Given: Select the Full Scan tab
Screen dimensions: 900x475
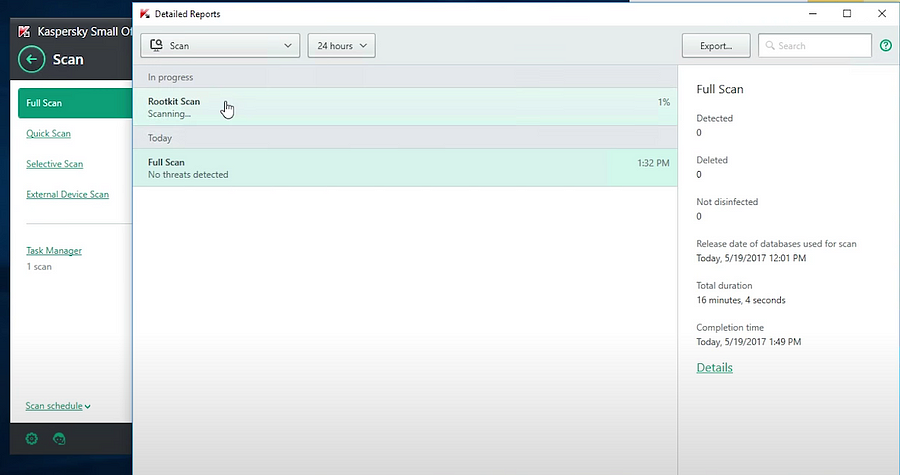Looking at the screenshot, I should (x=75, y=103).
